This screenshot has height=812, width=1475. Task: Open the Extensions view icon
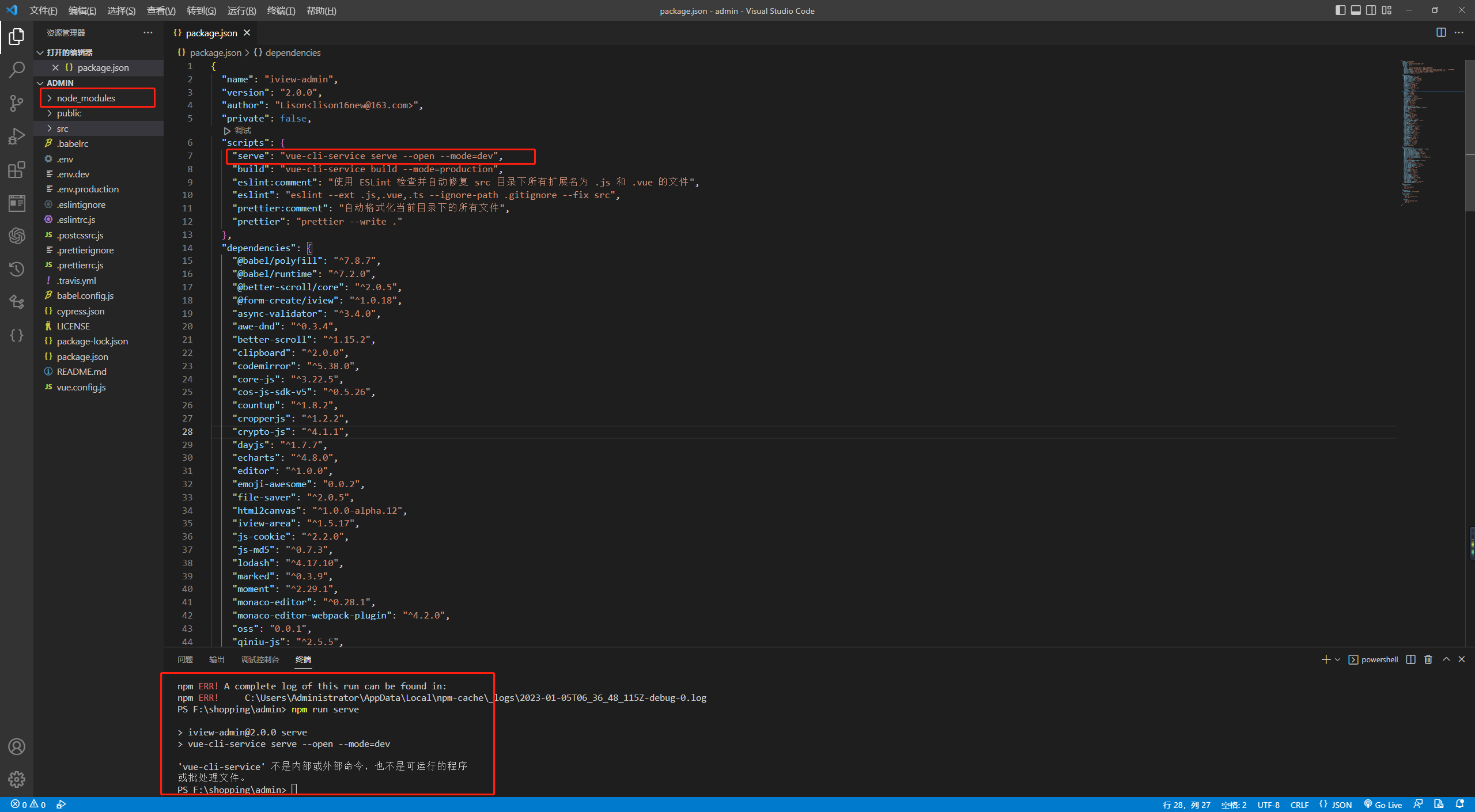coord(17,170)
